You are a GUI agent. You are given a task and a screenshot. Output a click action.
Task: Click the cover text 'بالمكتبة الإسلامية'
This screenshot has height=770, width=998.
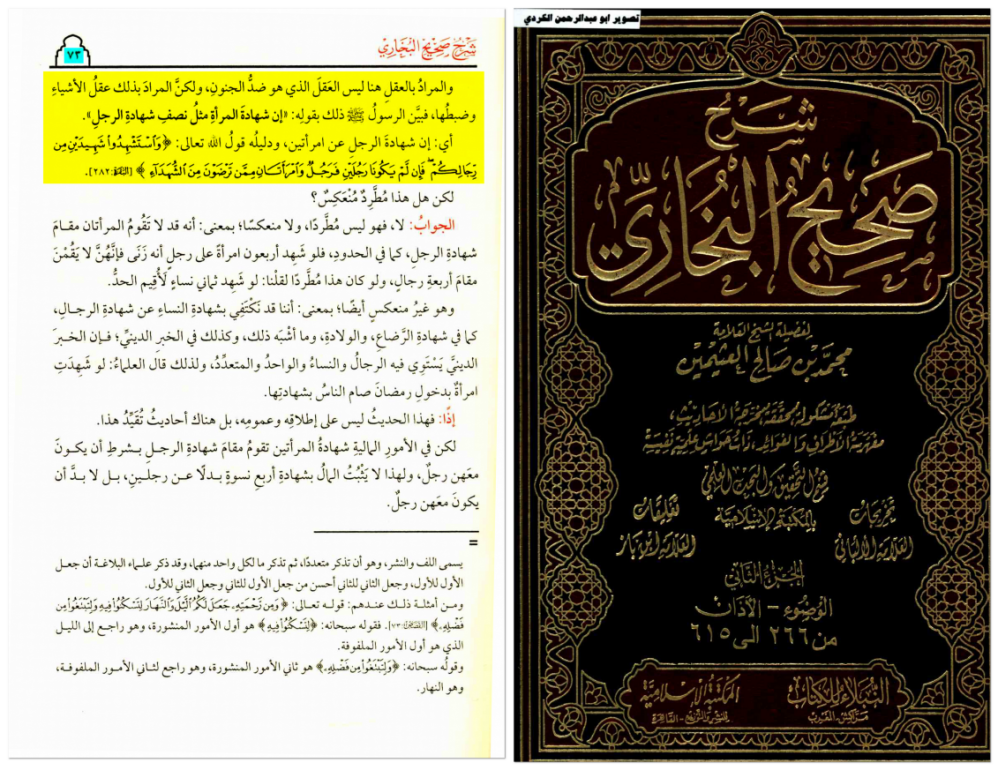(766, 517)
